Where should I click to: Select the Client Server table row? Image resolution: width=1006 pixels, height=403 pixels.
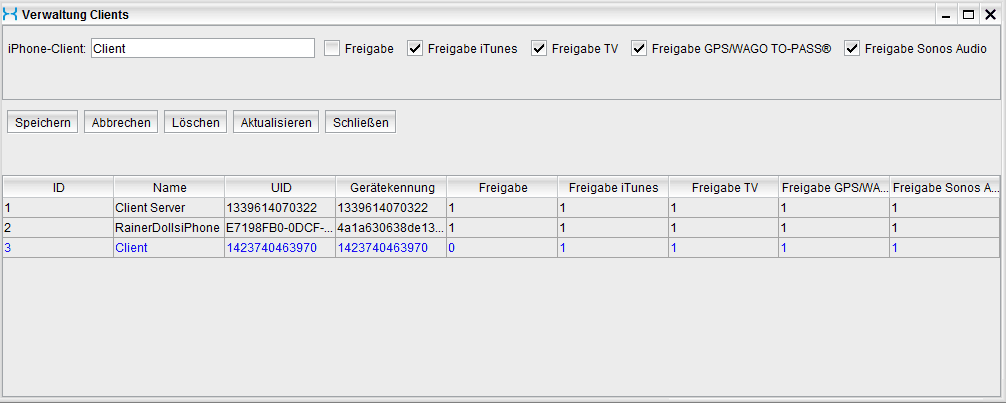click(169, 208)
